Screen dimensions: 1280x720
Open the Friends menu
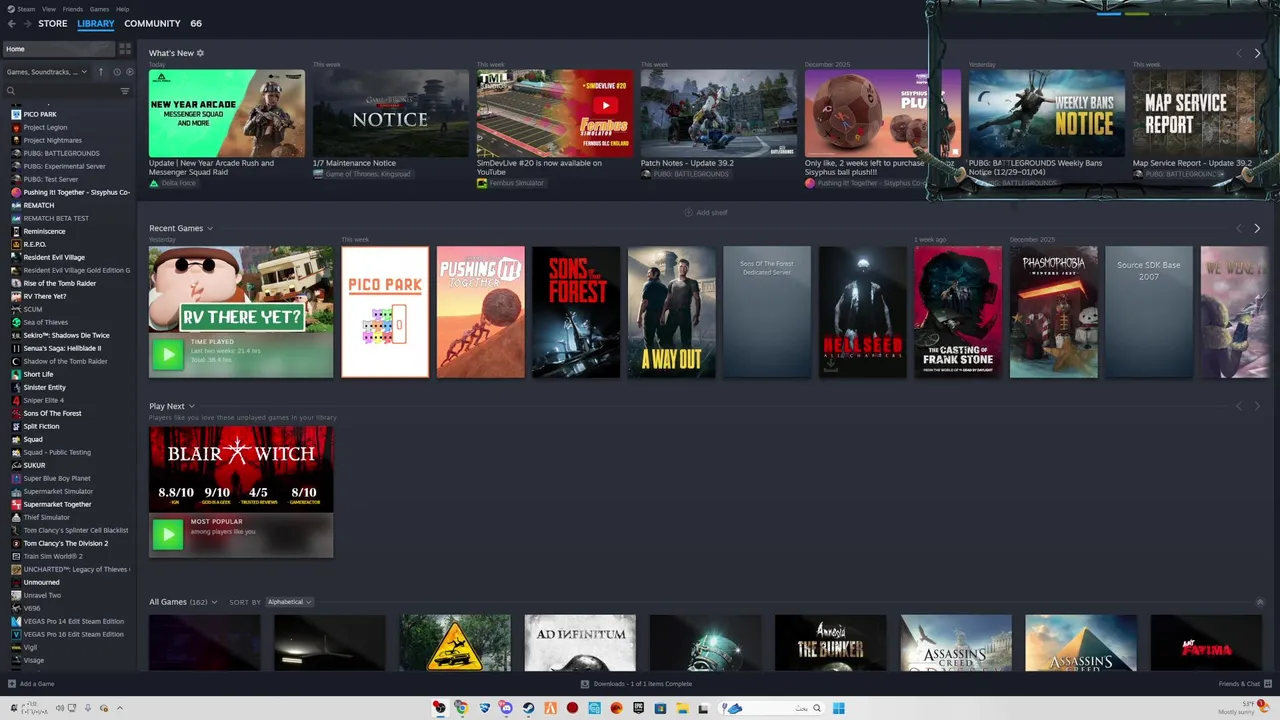(x=73, y=9)
